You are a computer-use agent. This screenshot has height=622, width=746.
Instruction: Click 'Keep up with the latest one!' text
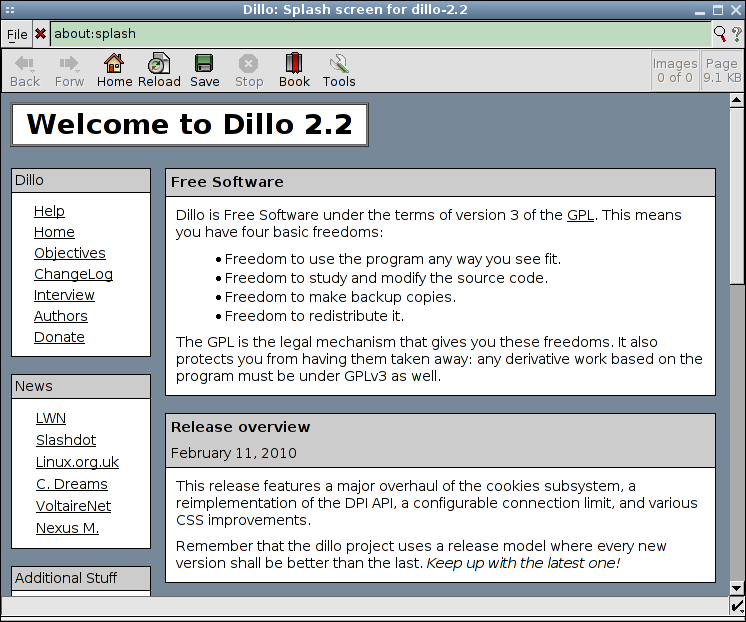tap(523, 563)
